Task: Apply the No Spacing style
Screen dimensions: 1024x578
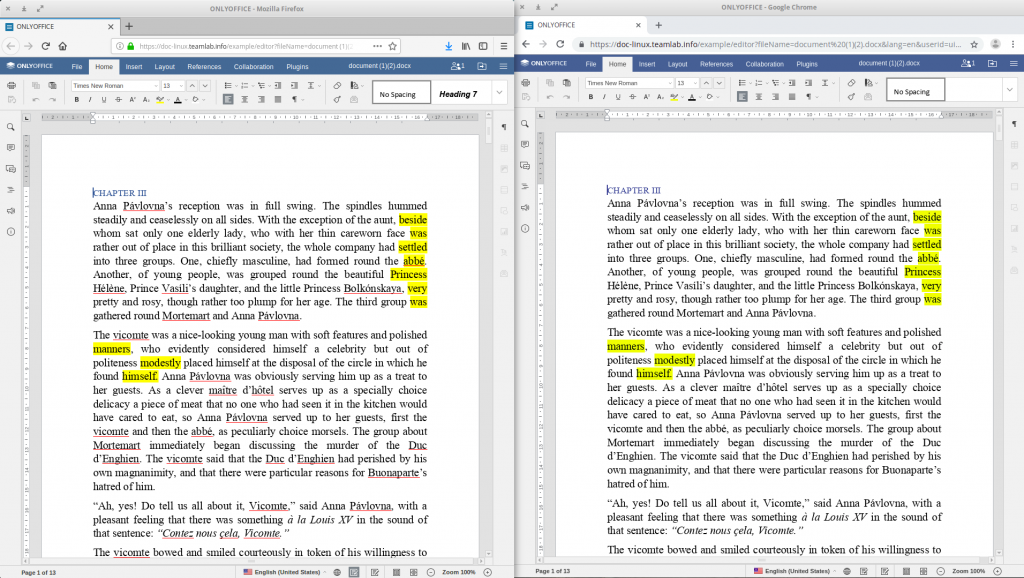Action: click(x=398, y=90)
